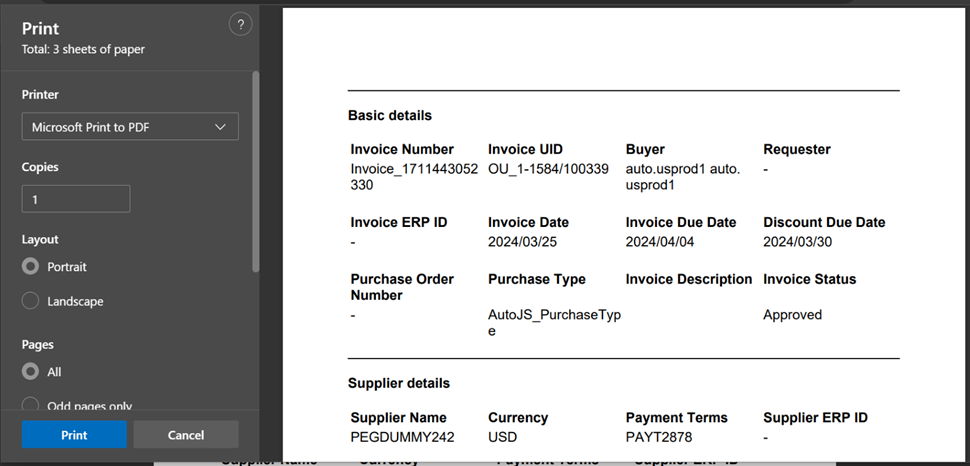Click the Payment Terms value PAYT2878
970x466 pixels.
pos(659,438)
